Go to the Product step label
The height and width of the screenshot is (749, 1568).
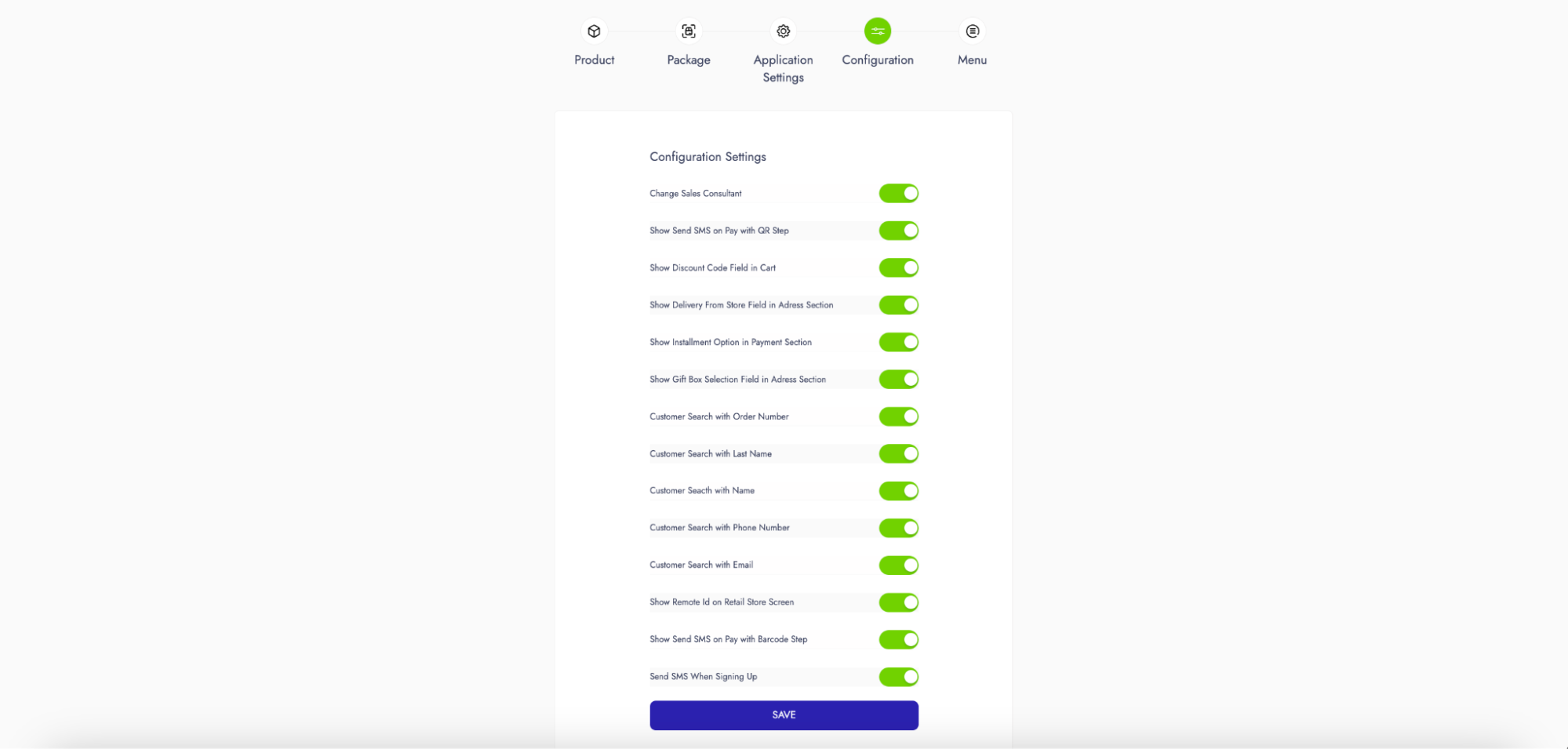594,60
